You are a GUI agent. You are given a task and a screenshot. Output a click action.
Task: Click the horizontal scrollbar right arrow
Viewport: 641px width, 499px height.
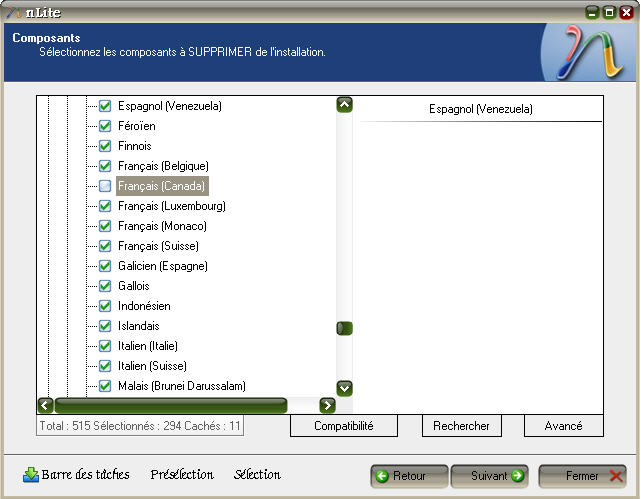[327, 405]
